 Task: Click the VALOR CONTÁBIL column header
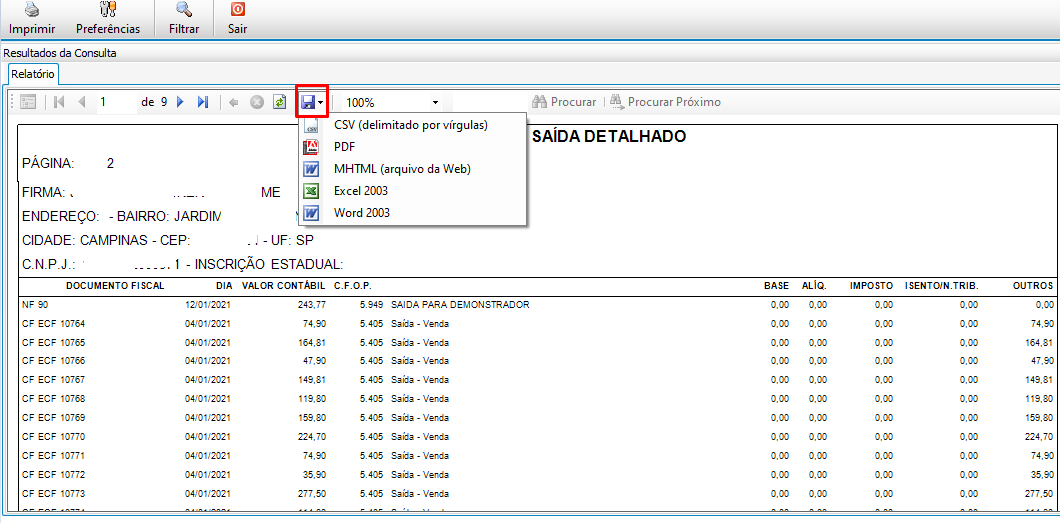tap(284, 286)
